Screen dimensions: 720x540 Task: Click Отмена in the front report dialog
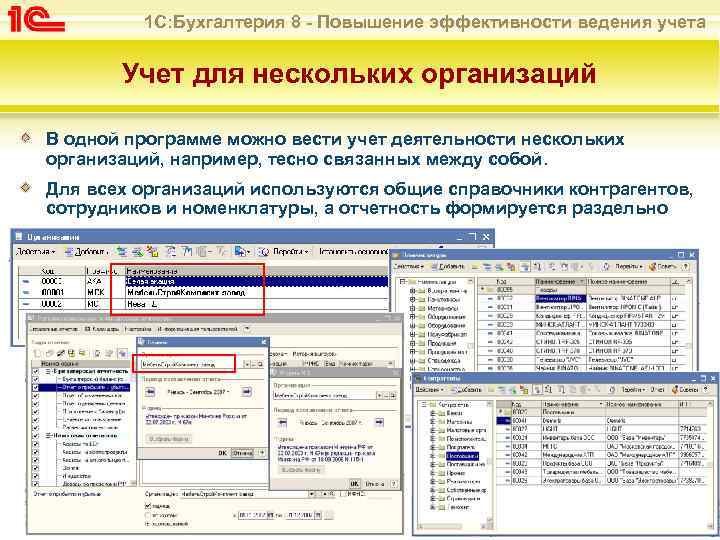[x=242, y=453]
